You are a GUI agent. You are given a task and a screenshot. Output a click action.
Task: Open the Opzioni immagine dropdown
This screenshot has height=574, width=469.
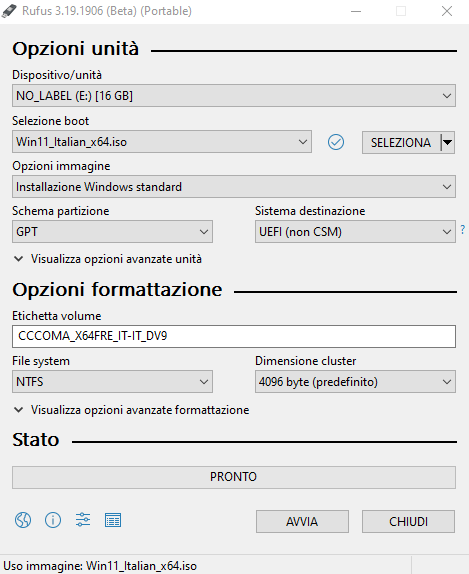pyautogui.click(x=234, y=187)
